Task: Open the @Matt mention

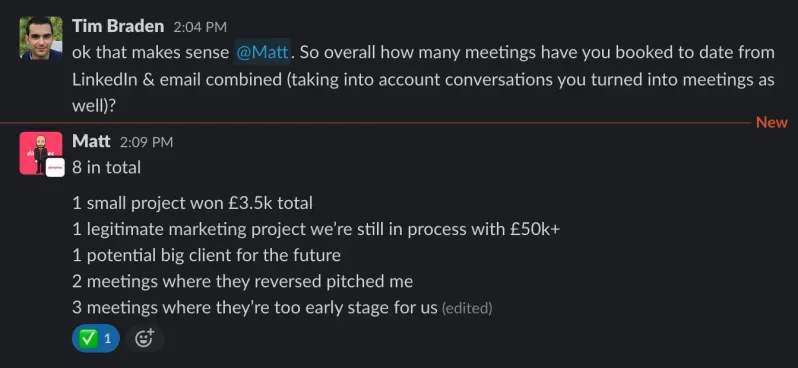Action: pos(263,53)
